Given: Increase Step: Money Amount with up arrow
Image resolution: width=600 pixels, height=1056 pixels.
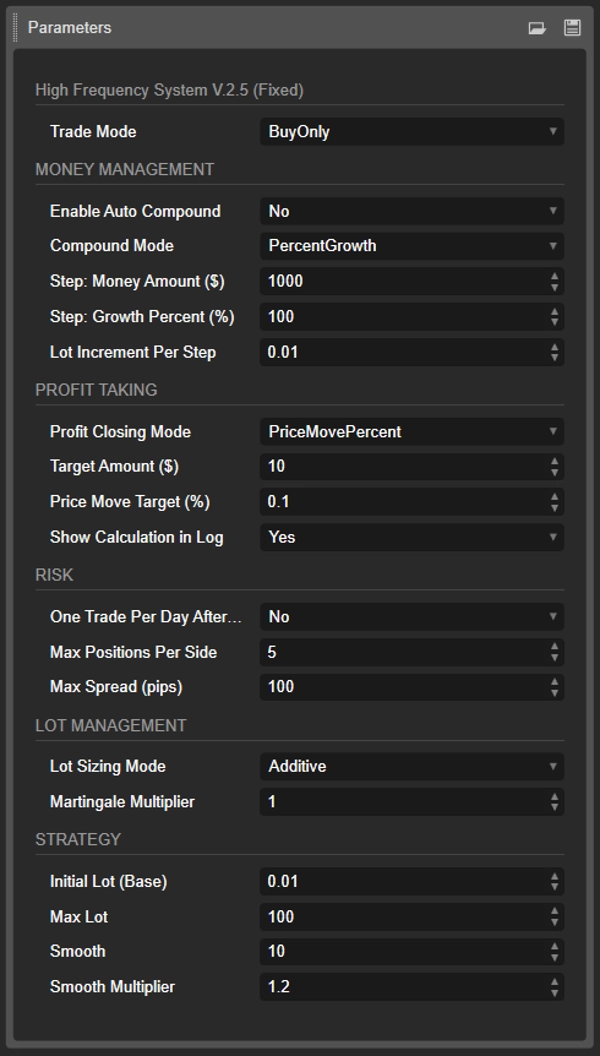Looking at the screenshot, I should pos(556,277).
